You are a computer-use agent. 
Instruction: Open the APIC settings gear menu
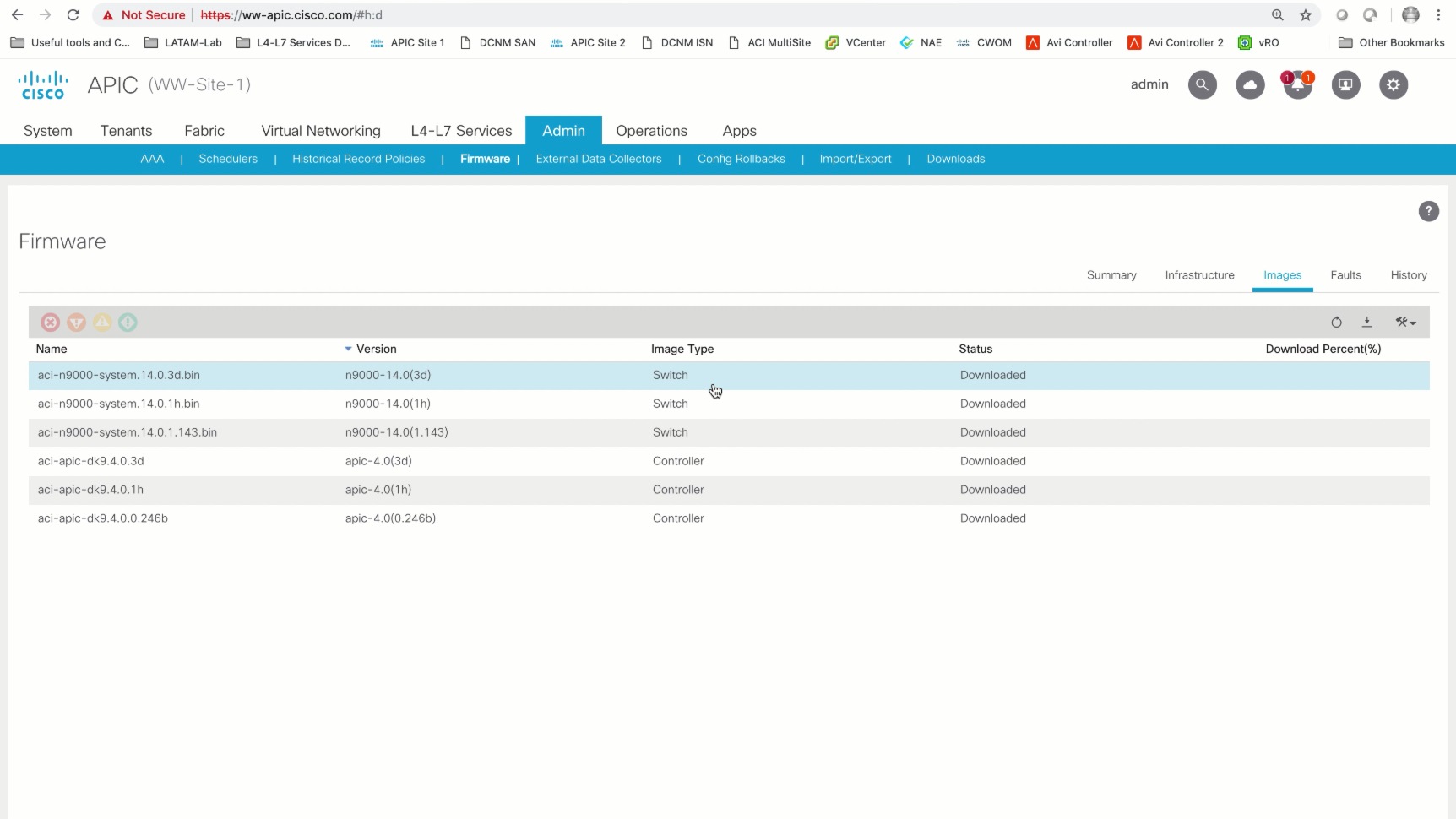click(1394, 84)
